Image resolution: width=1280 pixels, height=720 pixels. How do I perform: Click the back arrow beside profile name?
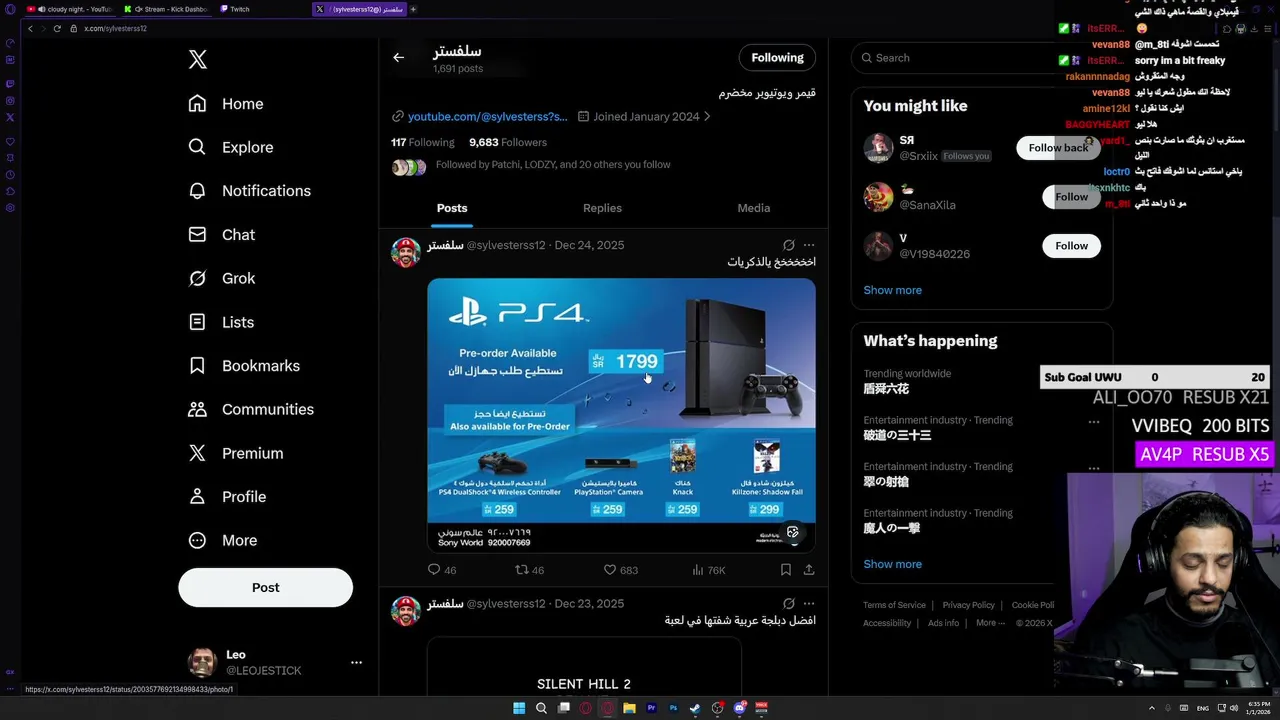click(x=399, y=58)
